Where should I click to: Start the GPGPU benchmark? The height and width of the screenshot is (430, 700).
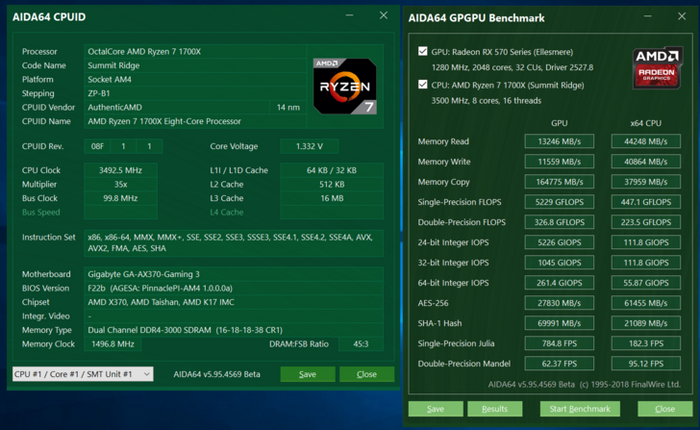point(580,409)
